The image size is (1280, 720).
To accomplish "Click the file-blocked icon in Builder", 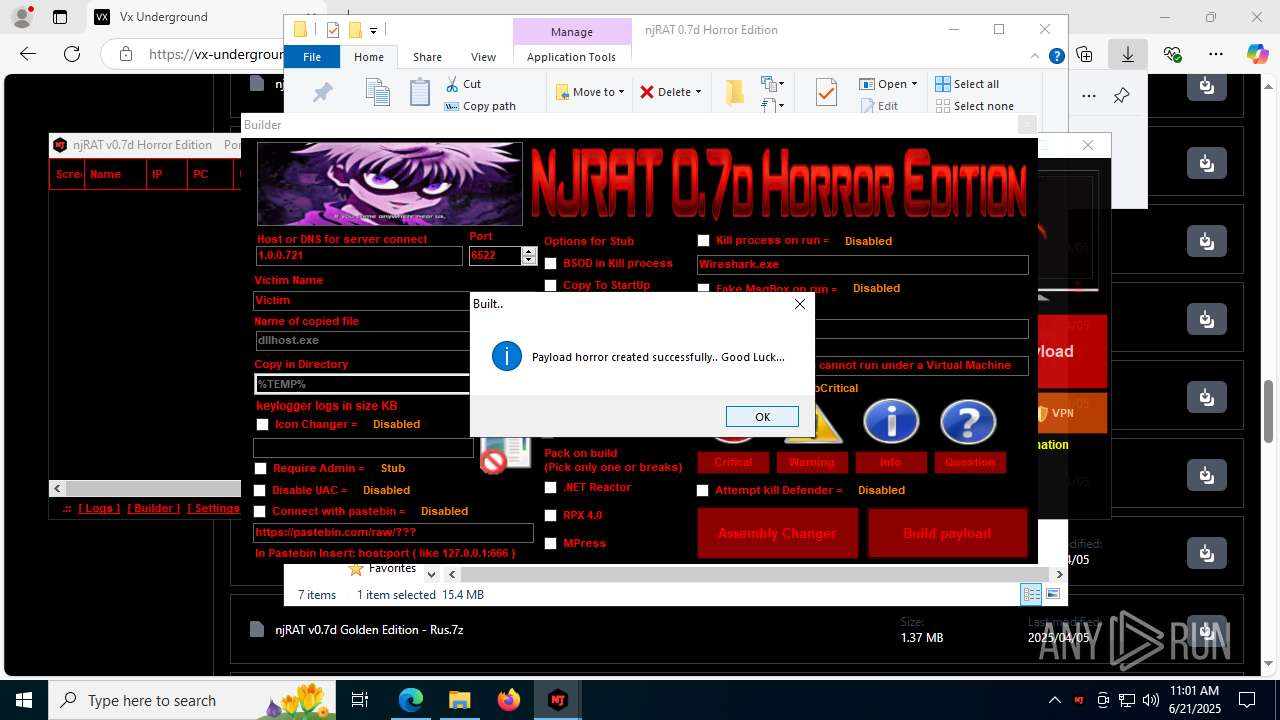I will click(505, 455).
